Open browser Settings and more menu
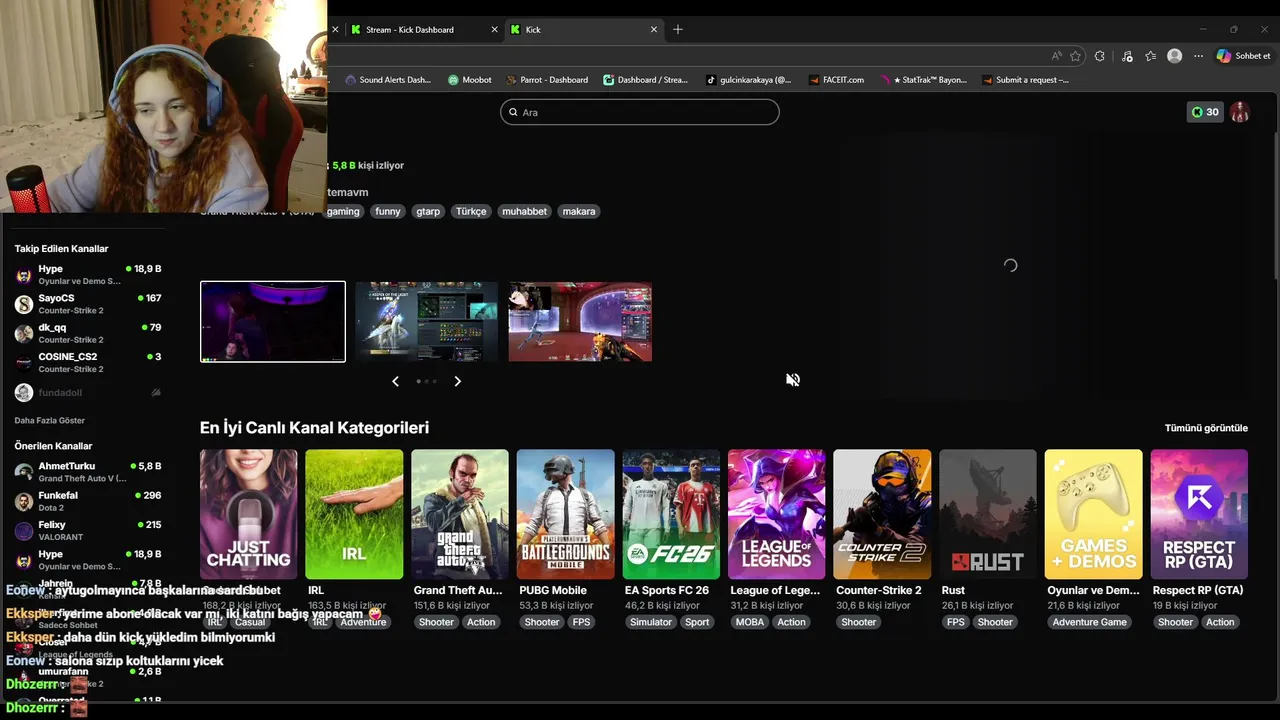The width and height of the screenshot is (1280, 720). [x=1198, y=56]
